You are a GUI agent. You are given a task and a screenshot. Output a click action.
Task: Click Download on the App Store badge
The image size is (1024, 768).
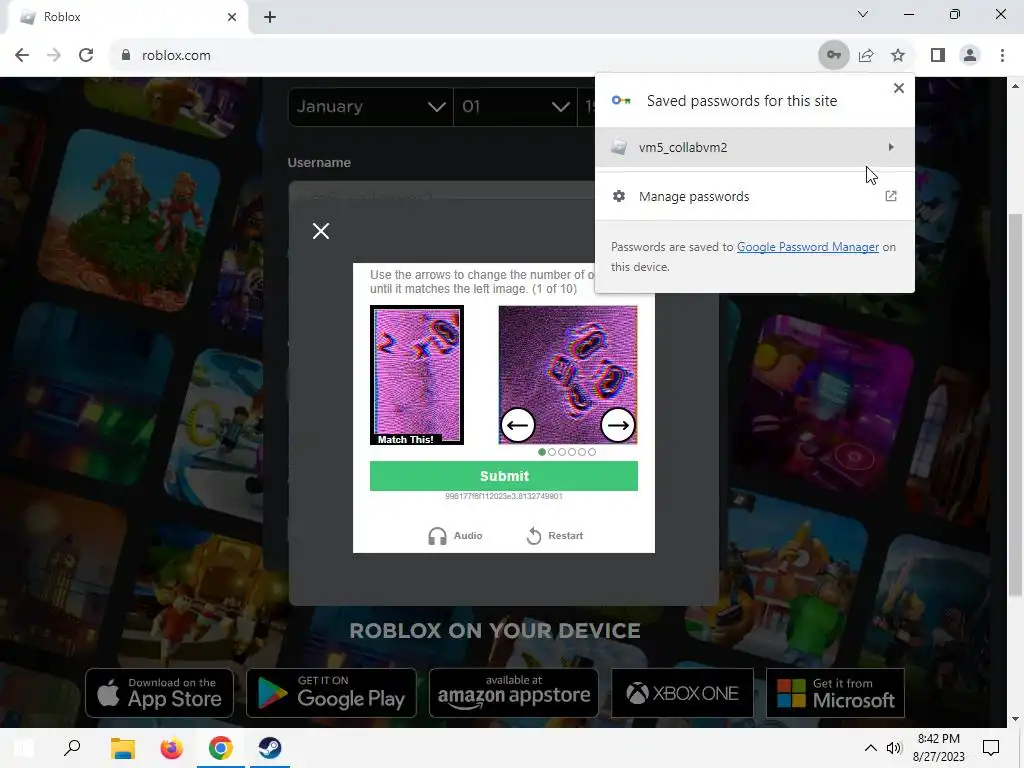coord(159,693)
